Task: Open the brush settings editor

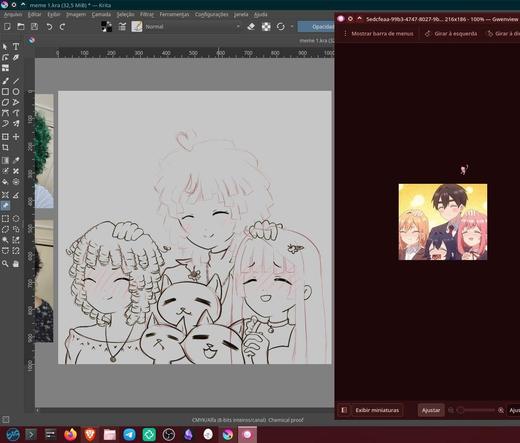Action: [122, 26]
